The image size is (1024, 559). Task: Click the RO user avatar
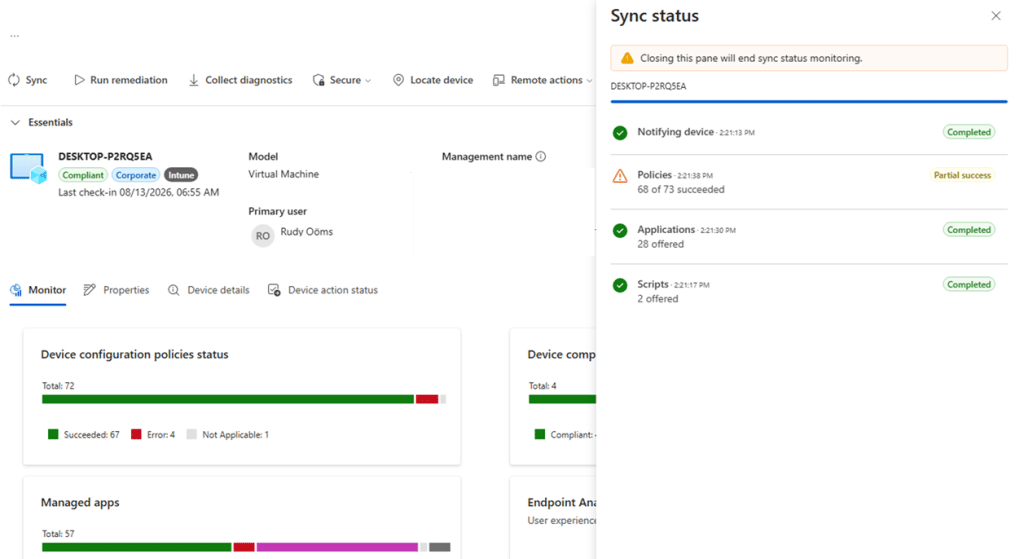click(263, 236)
